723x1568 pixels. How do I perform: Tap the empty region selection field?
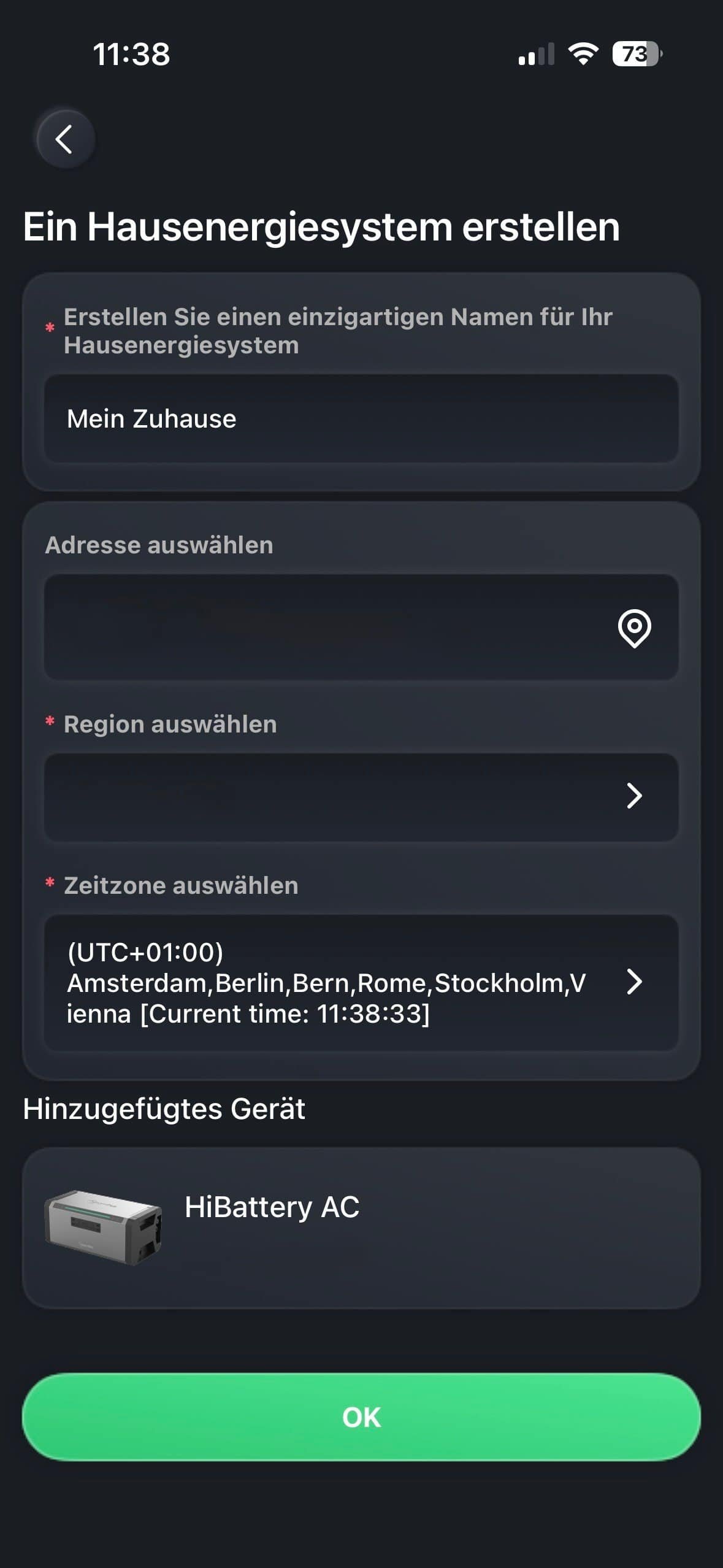click(325, 796)
